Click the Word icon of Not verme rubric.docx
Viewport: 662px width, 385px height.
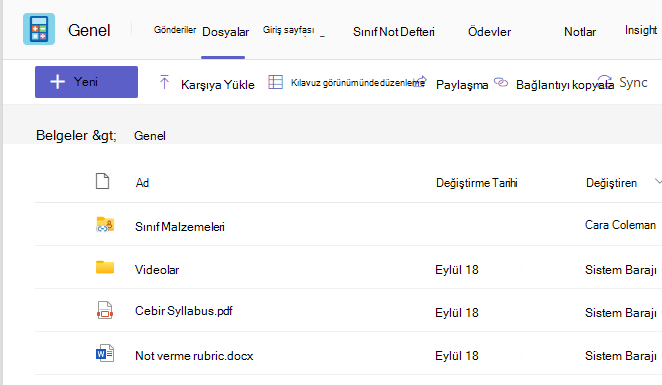105,353
